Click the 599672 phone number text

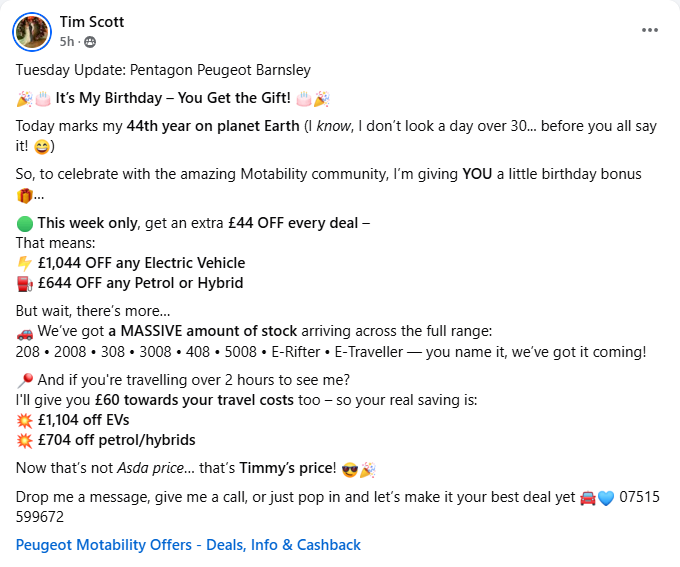point(40,517)
